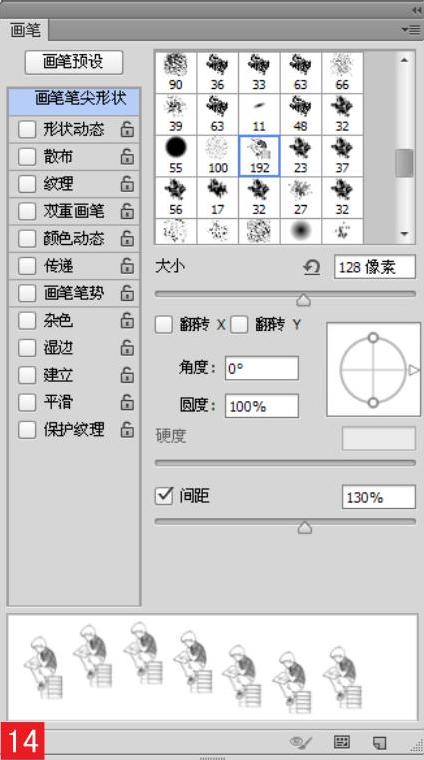The width and height of the screenshot is (424, 760).
Task: Open the brush panel flyout menu
Action: (x=411, y=30)
